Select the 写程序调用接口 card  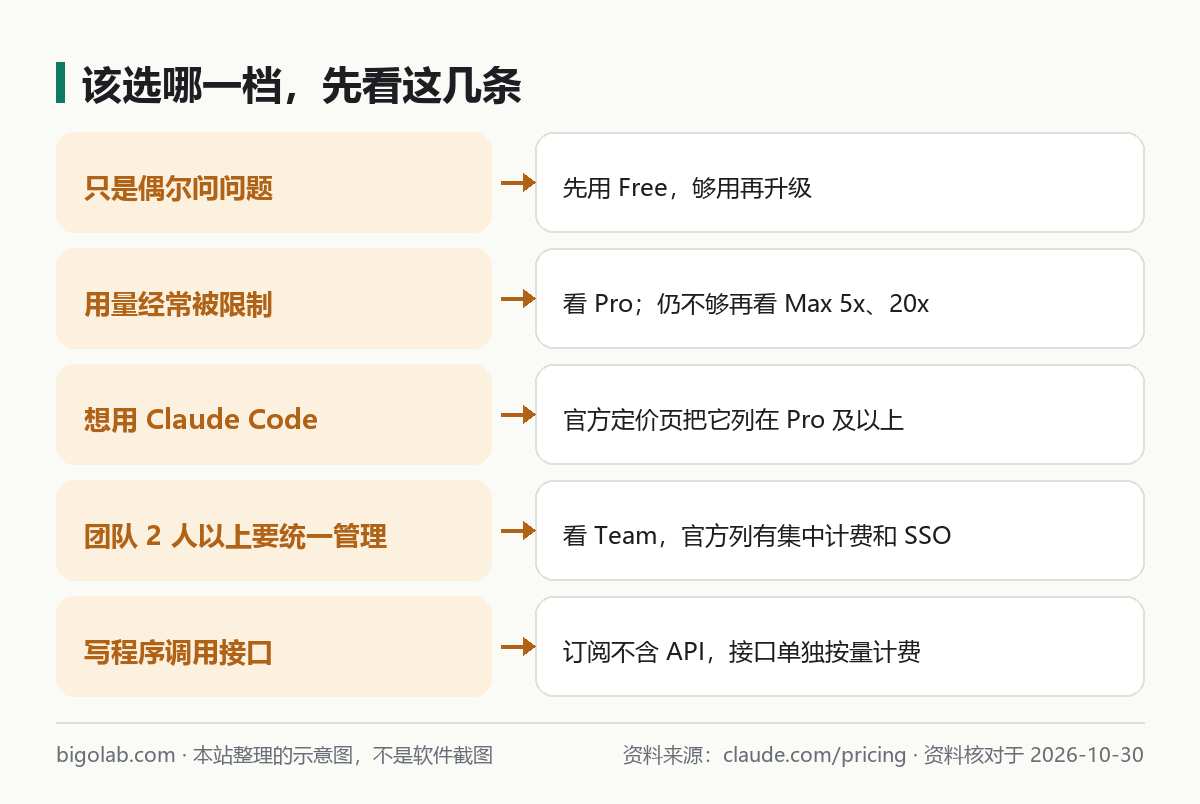[x=274, y=647]
